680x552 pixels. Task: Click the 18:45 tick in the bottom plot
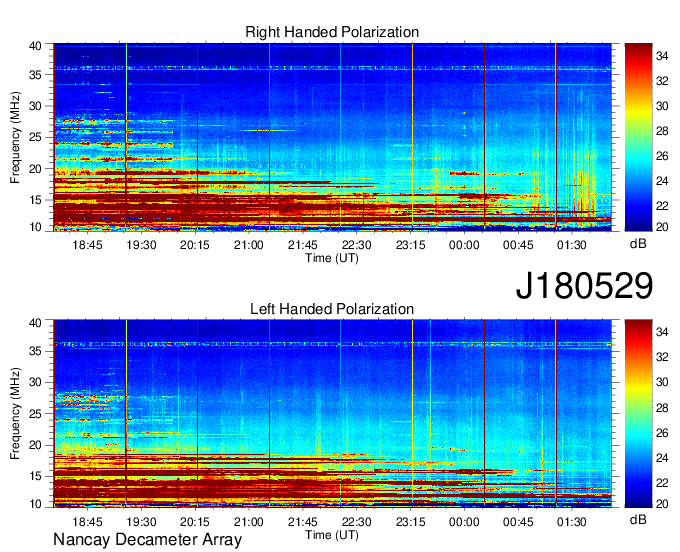tap(87, 522)
